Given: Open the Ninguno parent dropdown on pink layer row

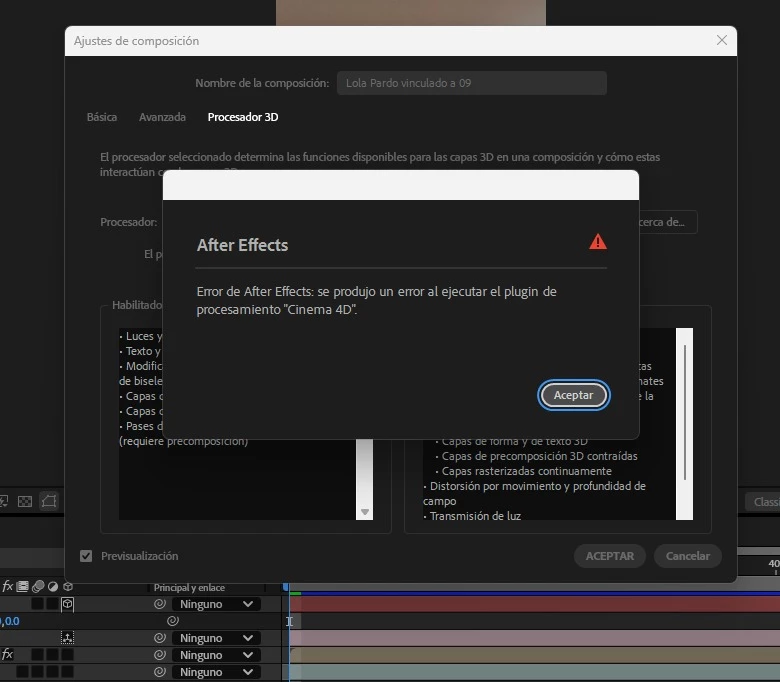Looking at the screenshot, I should pyautogui.click(x=216, y=638).
